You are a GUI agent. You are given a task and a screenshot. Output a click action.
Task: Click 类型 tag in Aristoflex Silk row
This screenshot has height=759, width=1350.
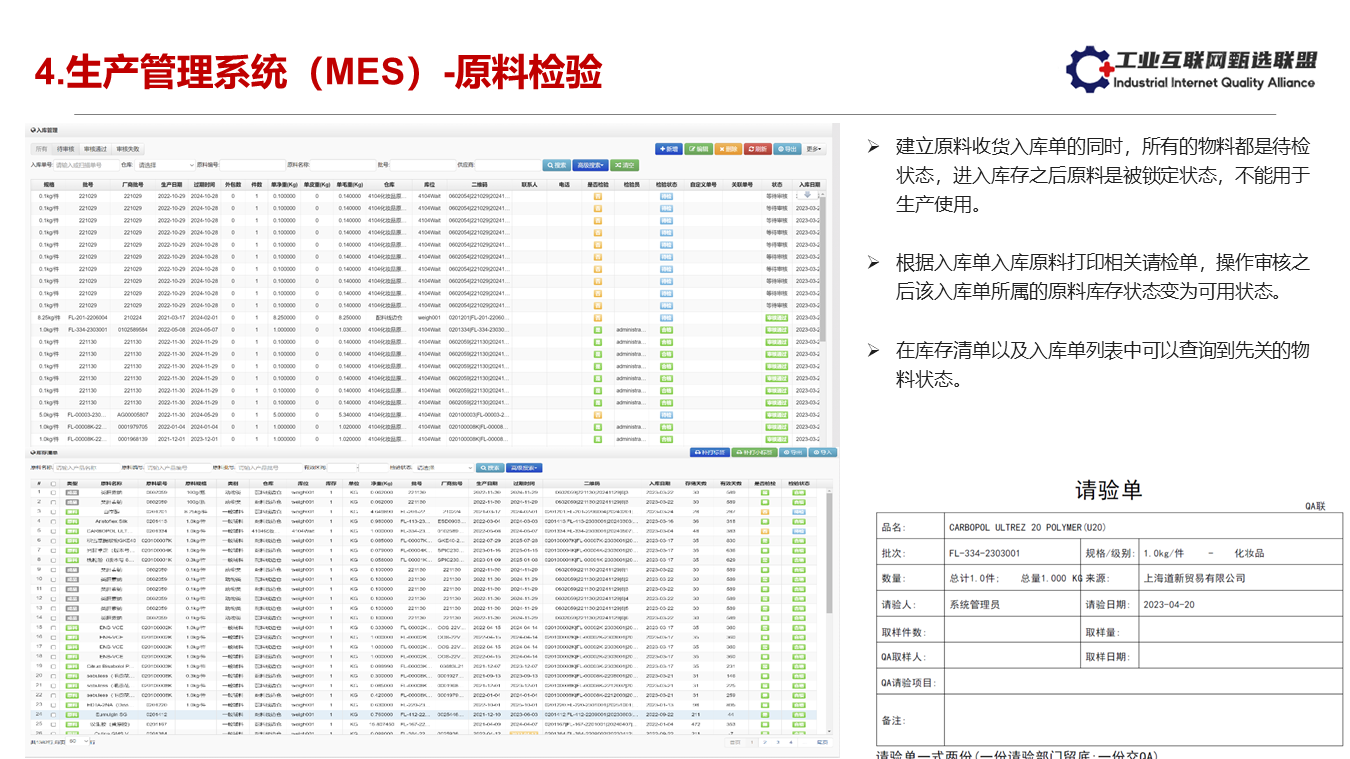(72, 521)
